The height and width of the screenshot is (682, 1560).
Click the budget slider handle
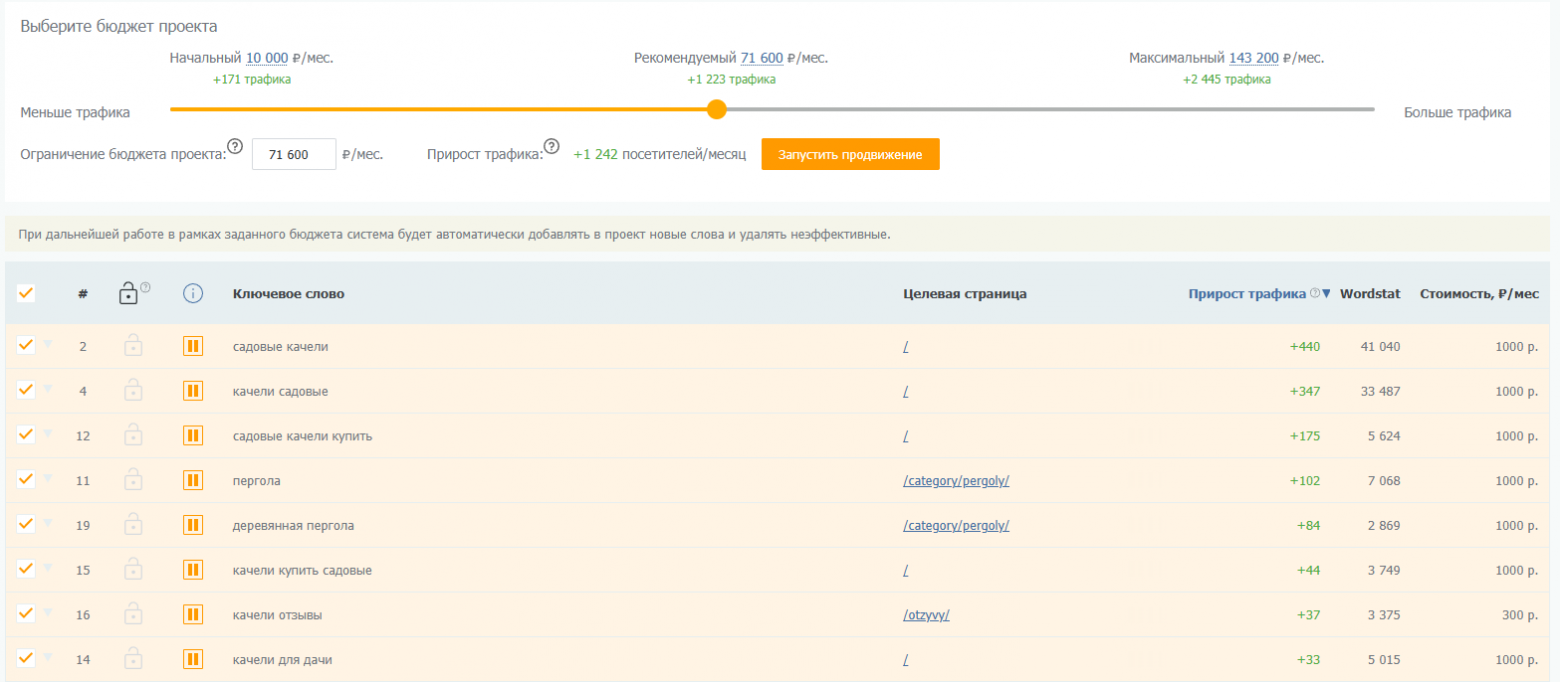tap(716, 109)
